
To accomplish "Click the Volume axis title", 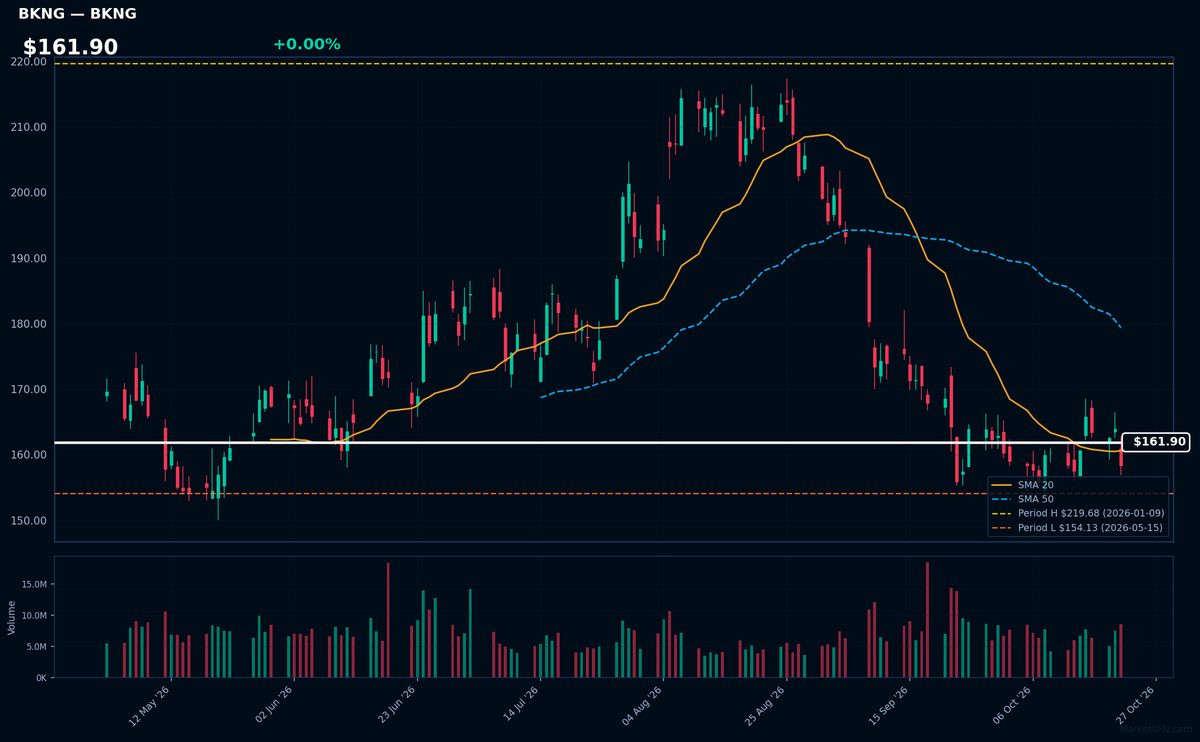I will tap(12, 617).
